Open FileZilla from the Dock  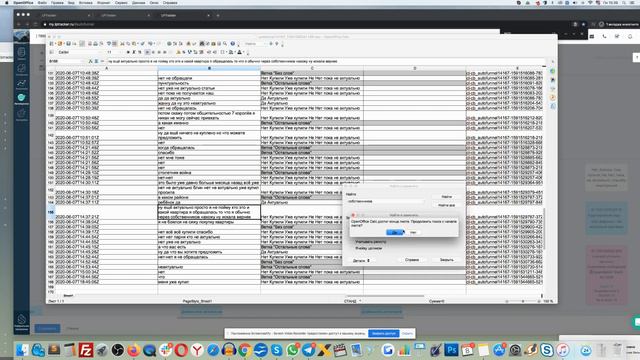point(86,350)
